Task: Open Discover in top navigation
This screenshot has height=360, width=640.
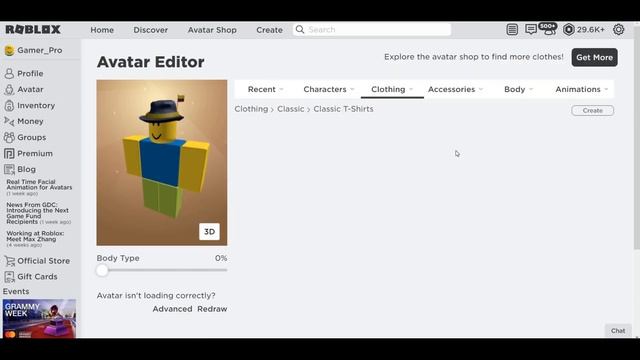Action: [x=151, y=30]
